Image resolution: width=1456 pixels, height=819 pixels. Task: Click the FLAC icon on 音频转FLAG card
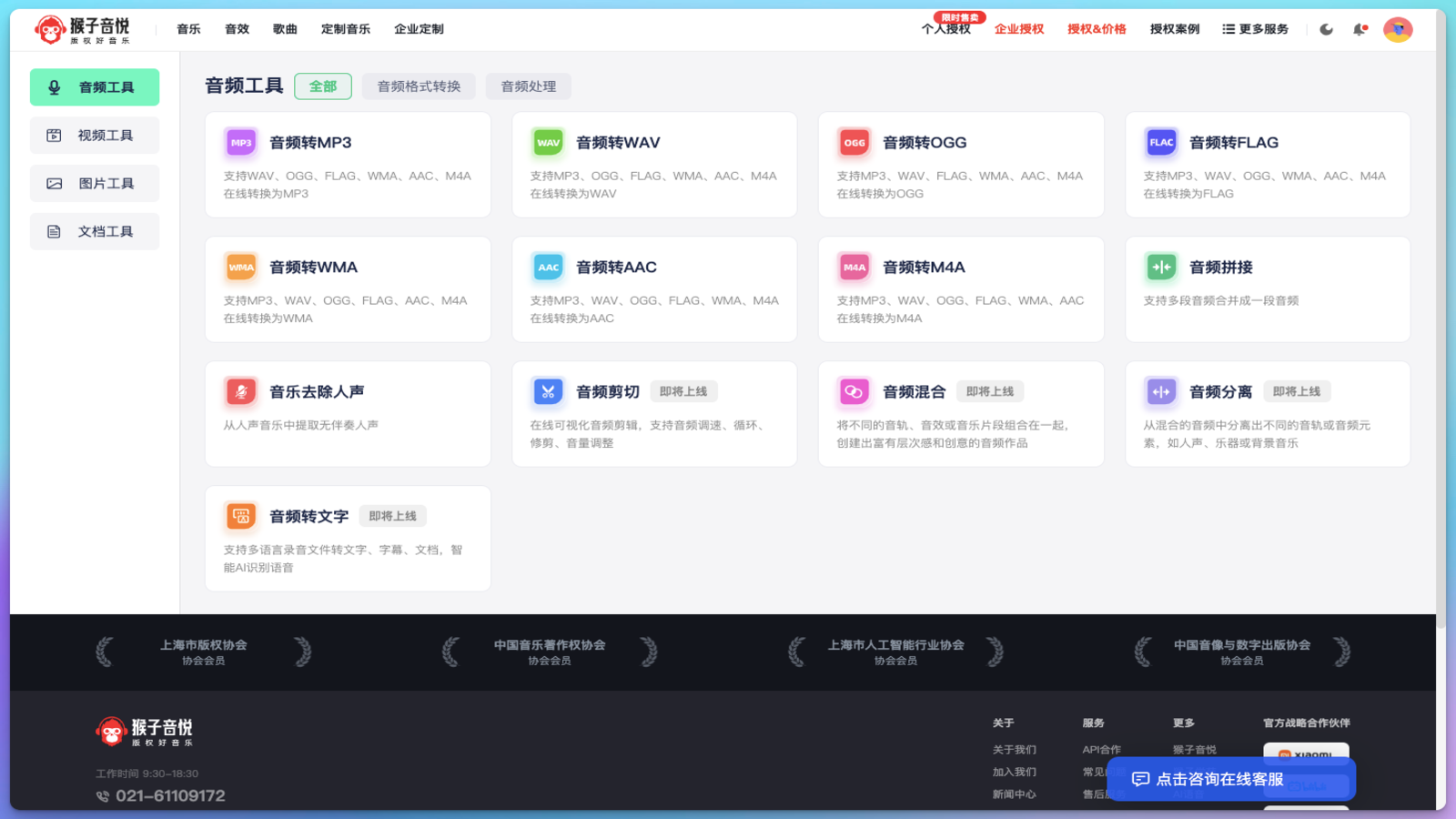tap(1160, 142)
